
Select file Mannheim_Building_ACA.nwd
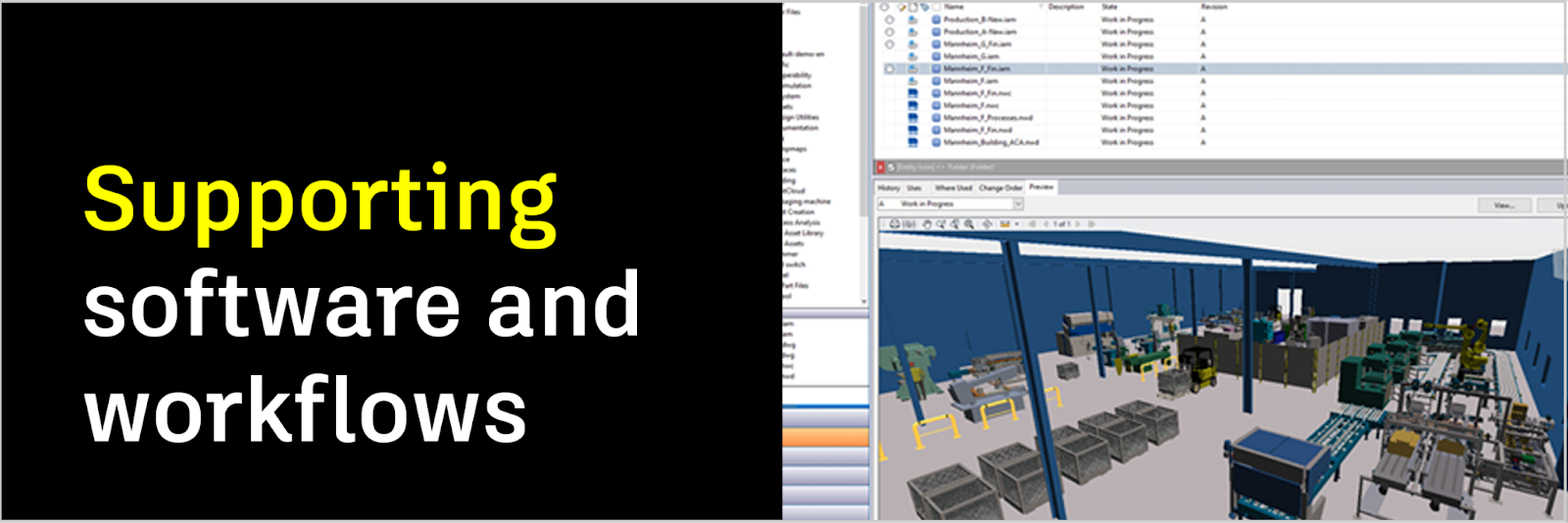(x=991, y=142)
